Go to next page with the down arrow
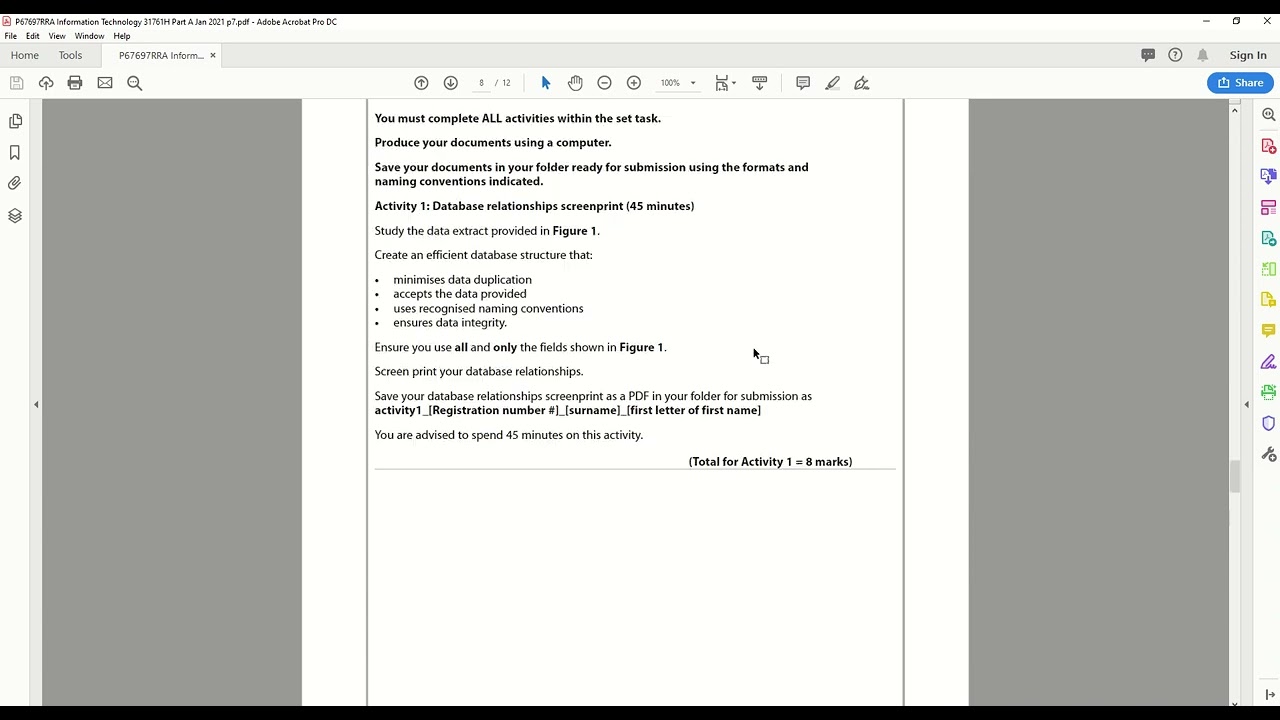 tap(450, 83)
